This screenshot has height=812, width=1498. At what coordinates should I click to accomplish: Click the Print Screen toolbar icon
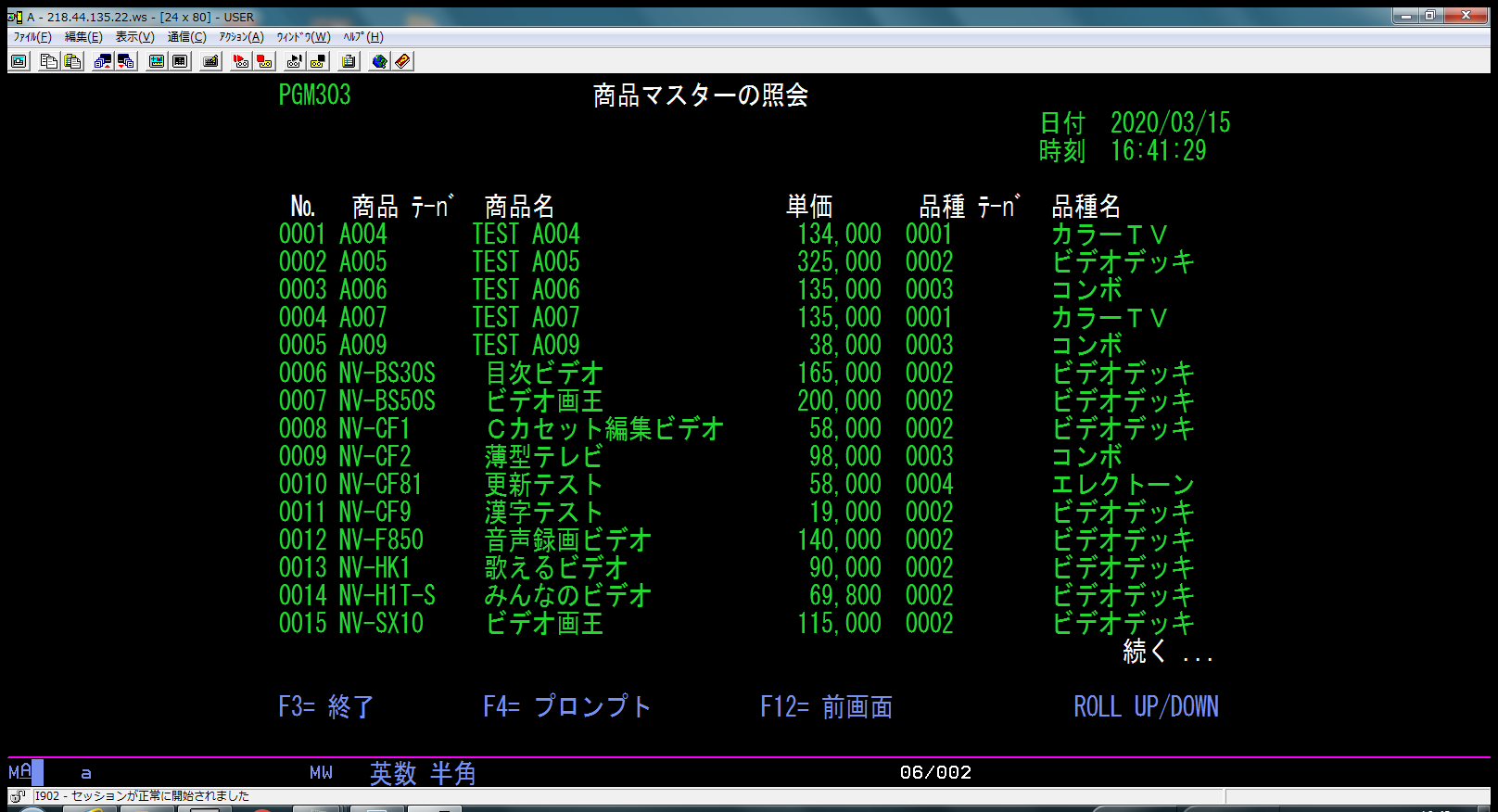tap(19, 61)
